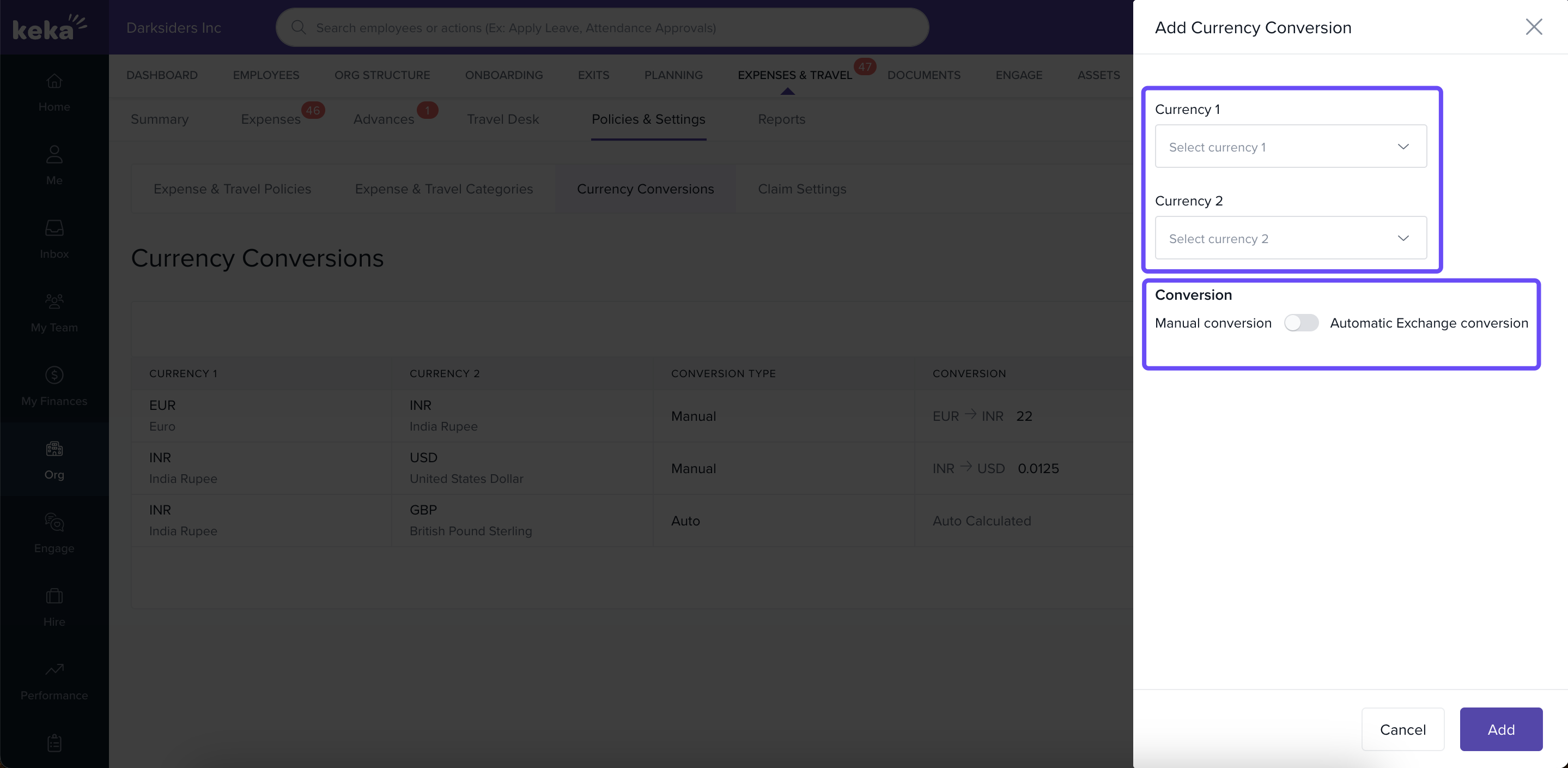The image size is (1568, 768).
Task: Open the Inbox tray icon
Action: tap(54, 228)
